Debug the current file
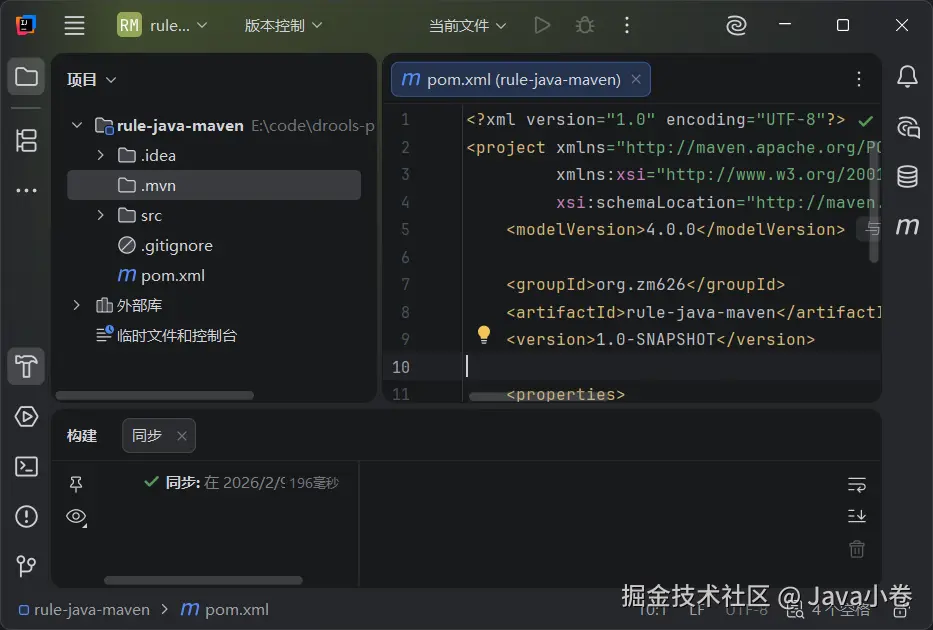The height and width of the screenshot is (630, 933). (x=585, y=26)
